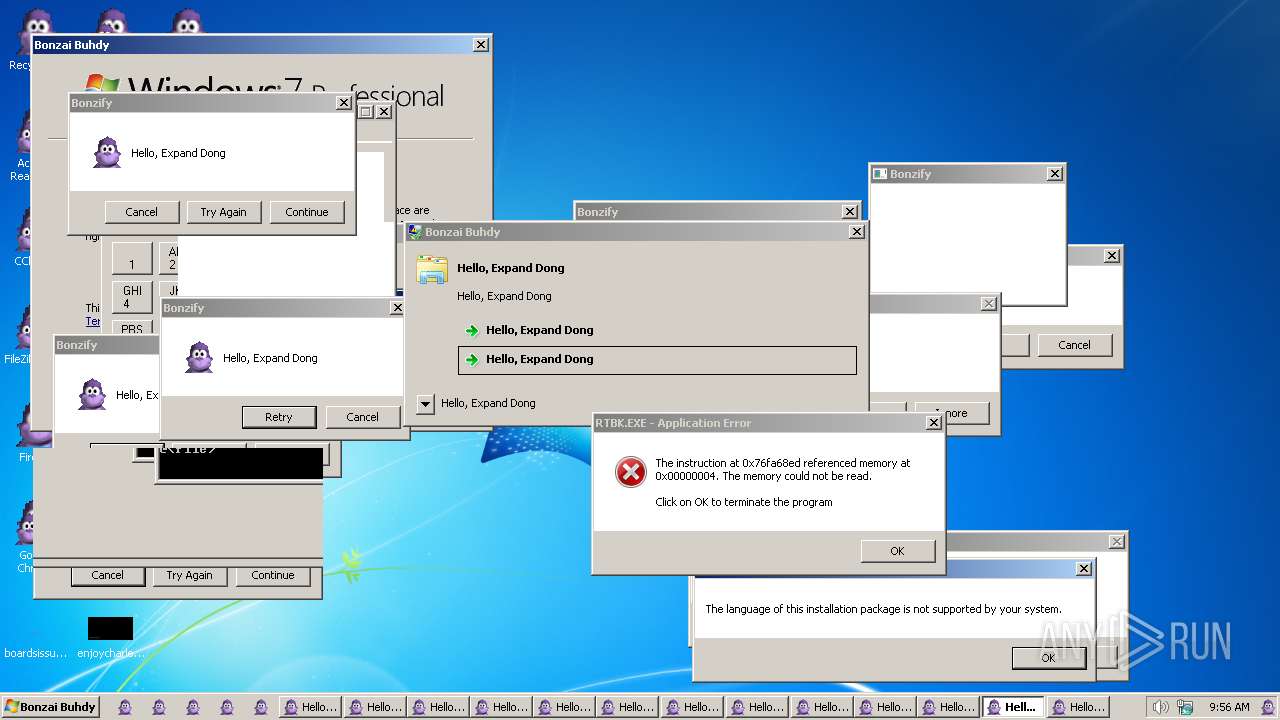
Task: Click the black console area below Retry dialog
Action: point(241,463)
